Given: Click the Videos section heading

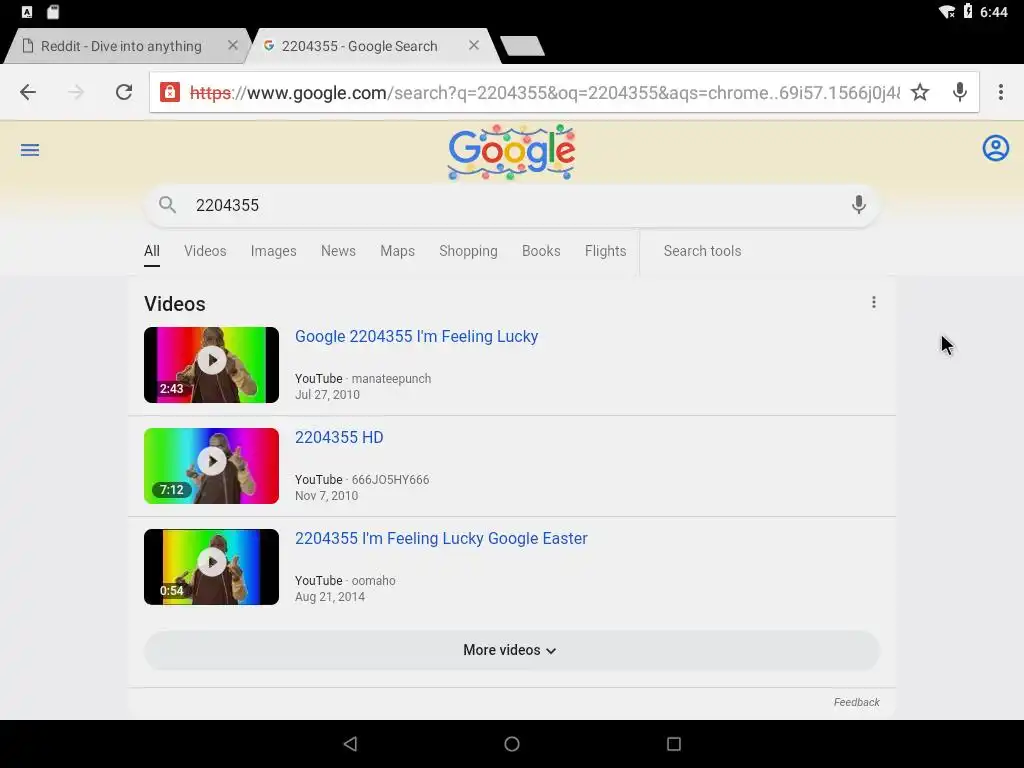Looking at the screenshot, I should coord(175,304).
